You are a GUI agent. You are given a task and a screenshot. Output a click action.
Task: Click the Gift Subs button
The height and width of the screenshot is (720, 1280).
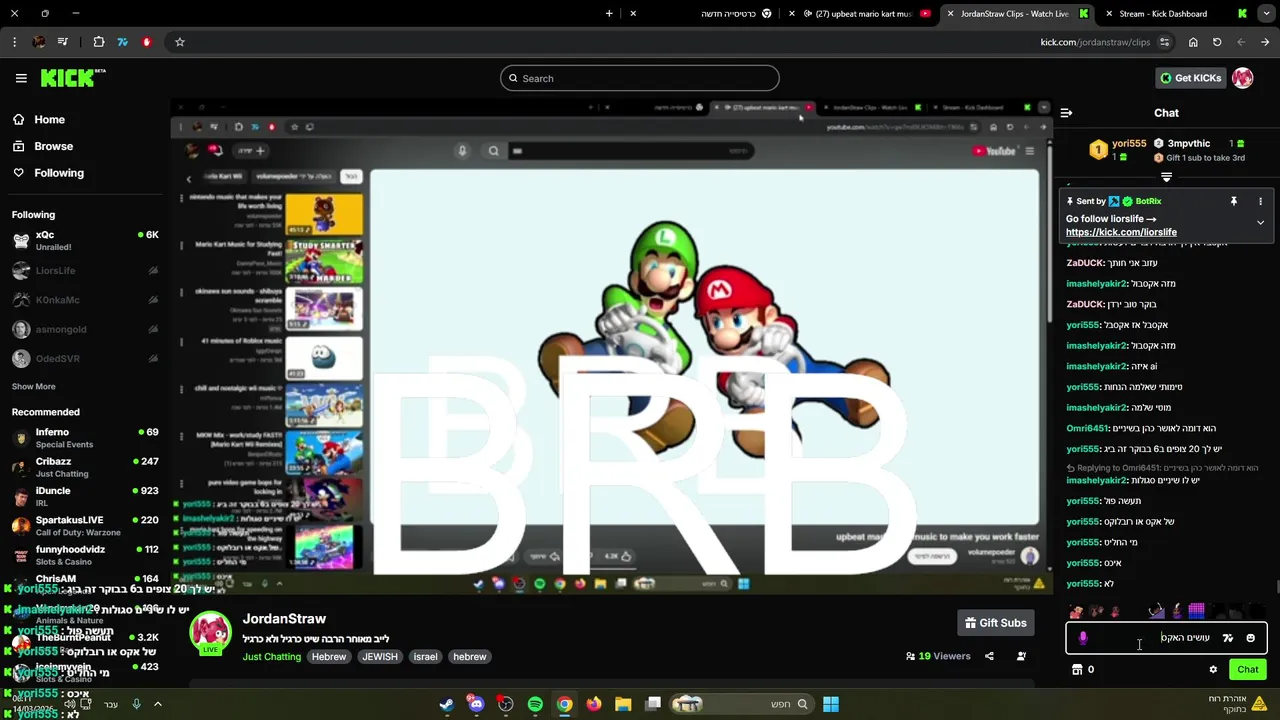point(995,622)
